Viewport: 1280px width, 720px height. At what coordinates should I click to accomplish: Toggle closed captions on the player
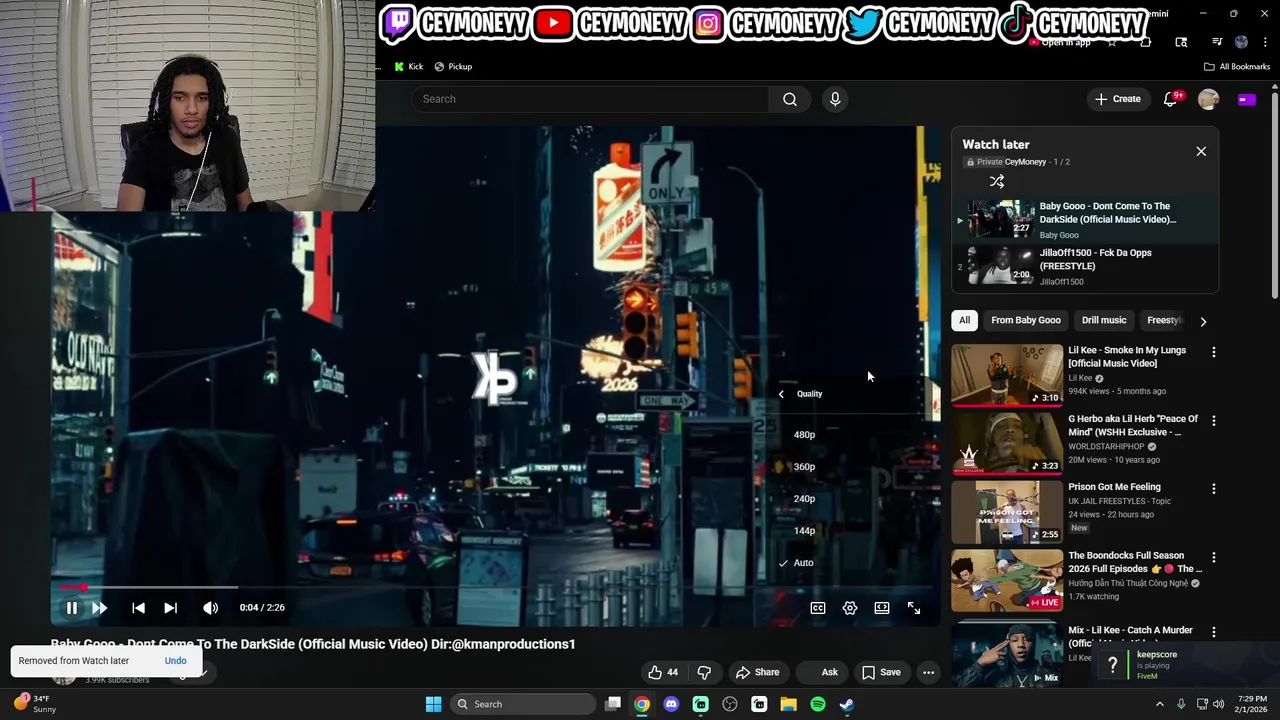818,608
